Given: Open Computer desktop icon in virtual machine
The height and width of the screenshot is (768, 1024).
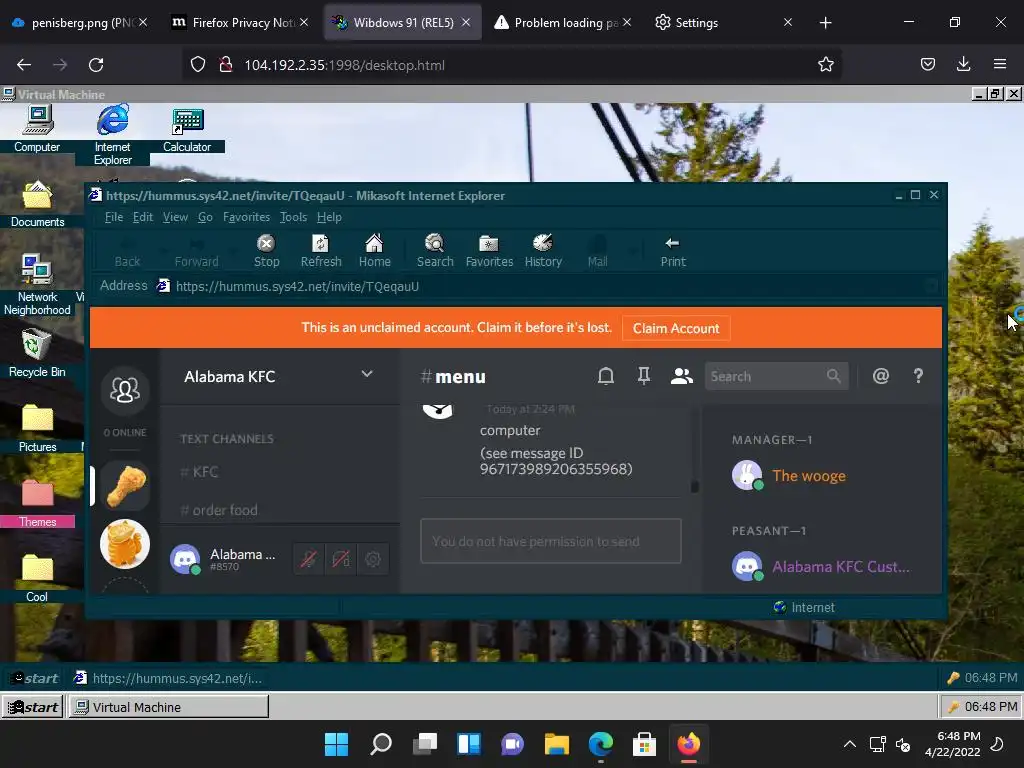Looking at the screenshot, I should coord(37,129).
